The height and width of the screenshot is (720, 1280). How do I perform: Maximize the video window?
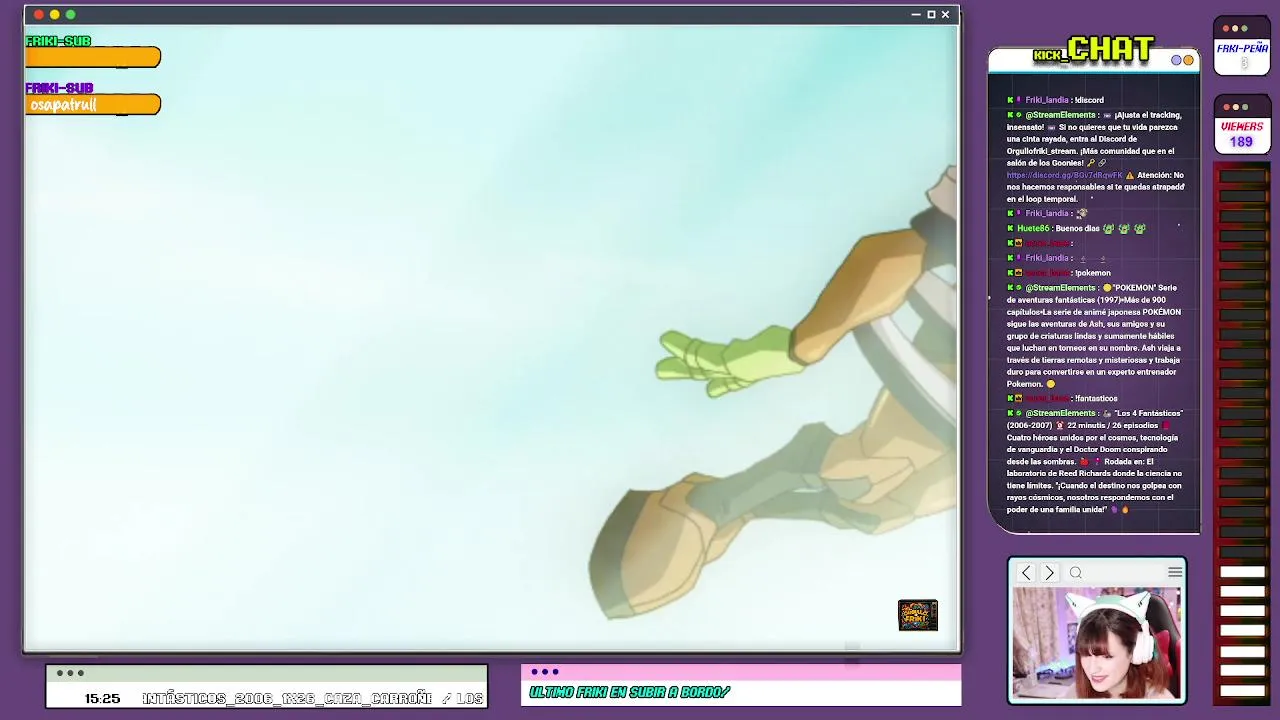click(x=931, y=14)
